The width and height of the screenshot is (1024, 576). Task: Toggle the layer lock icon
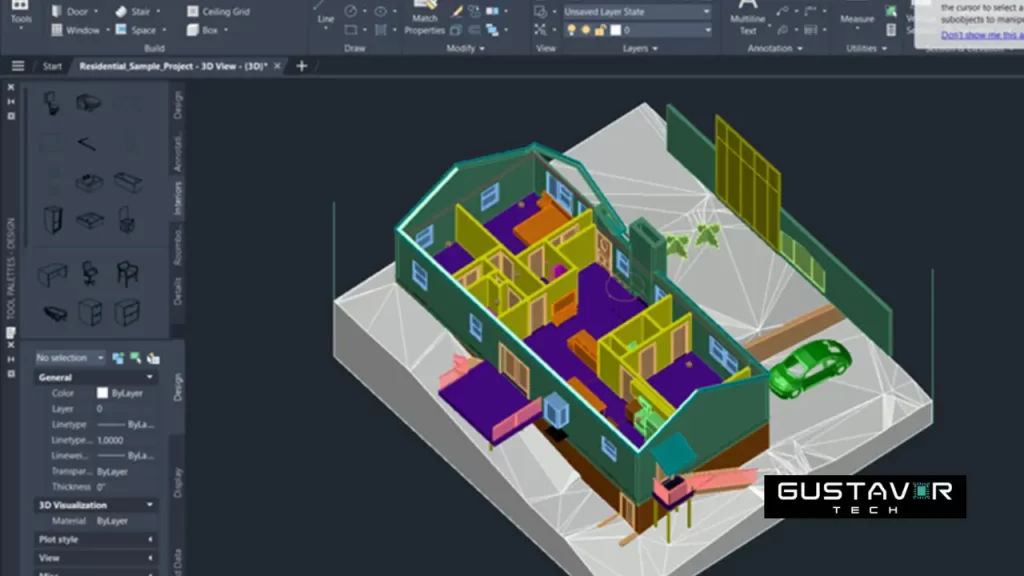(x=600, y=29)
